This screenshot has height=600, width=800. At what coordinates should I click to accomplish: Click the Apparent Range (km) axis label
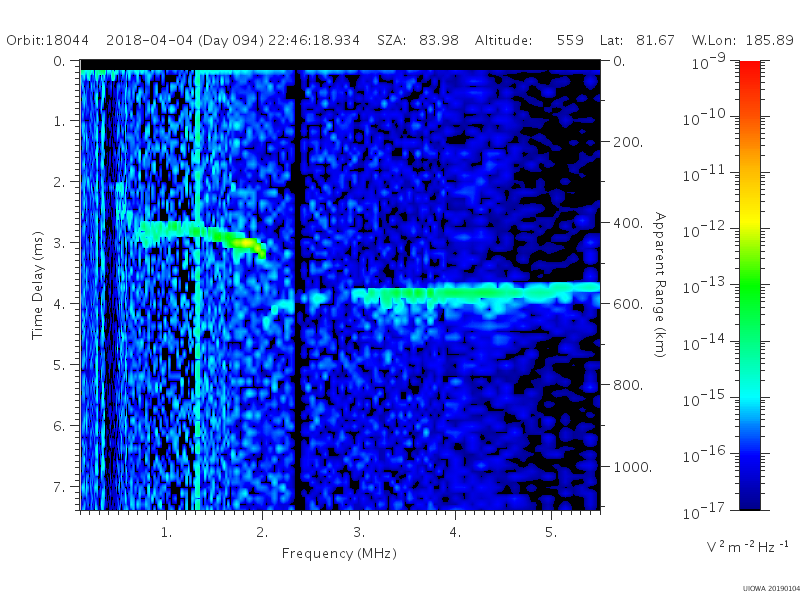(660, 285)
